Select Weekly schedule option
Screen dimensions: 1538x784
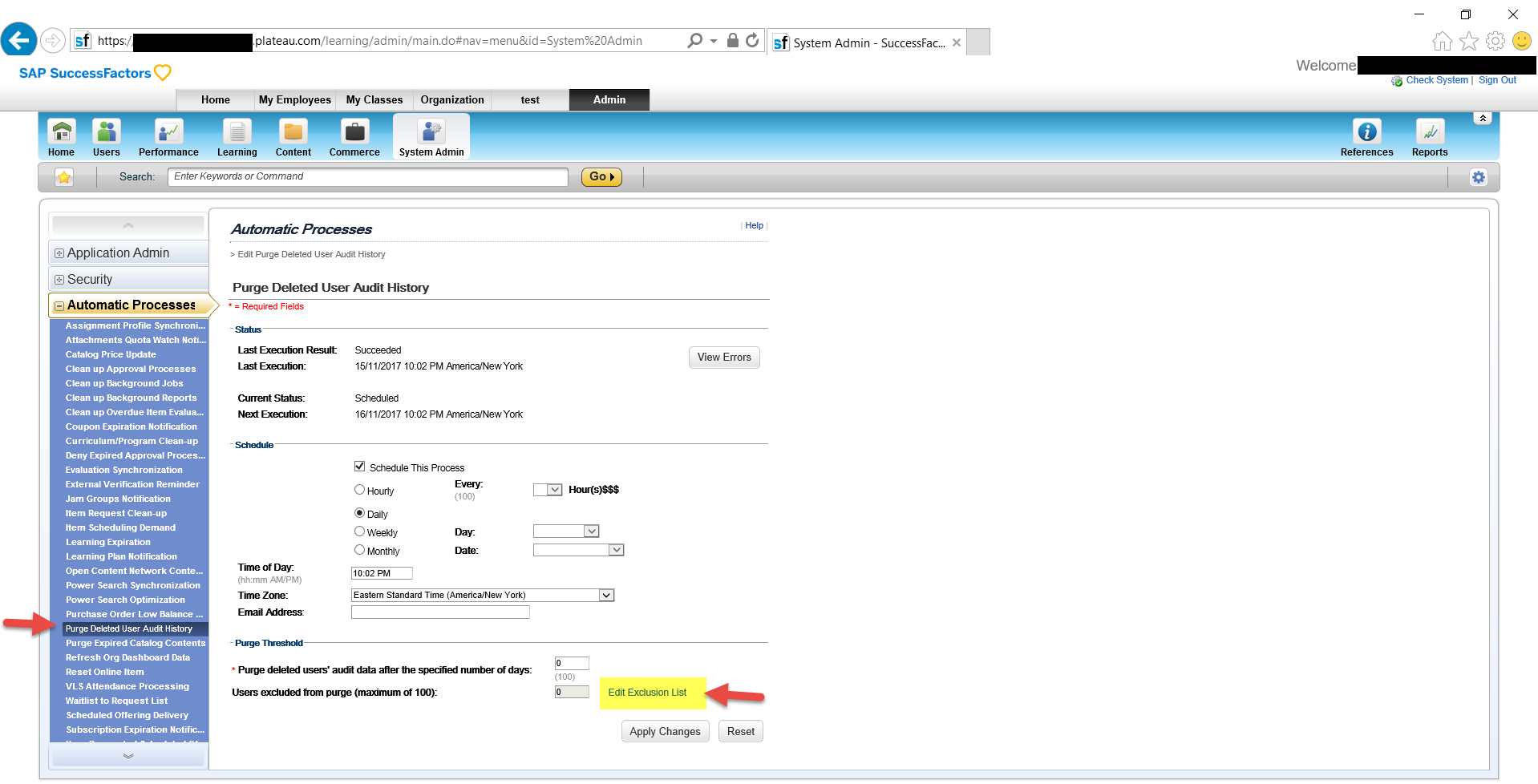360,531
